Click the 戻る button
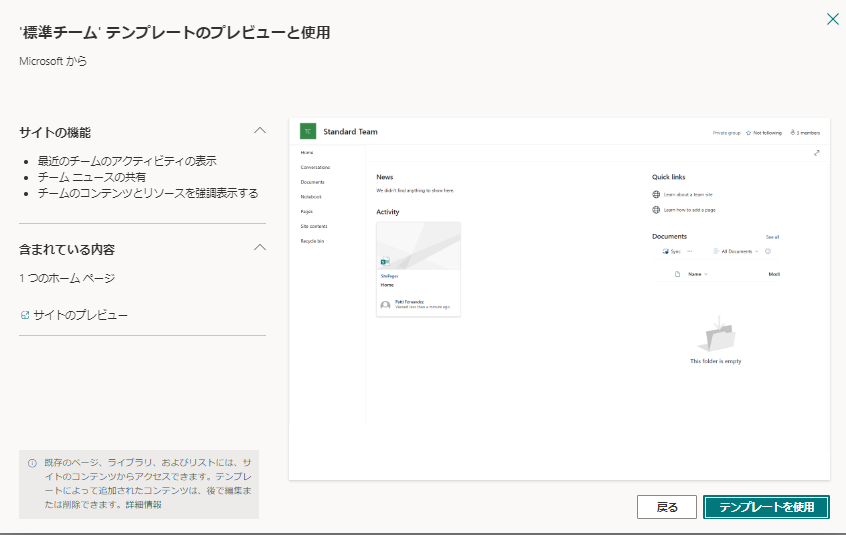The width and height of the screenshot is (846, 535). point(667,507)
